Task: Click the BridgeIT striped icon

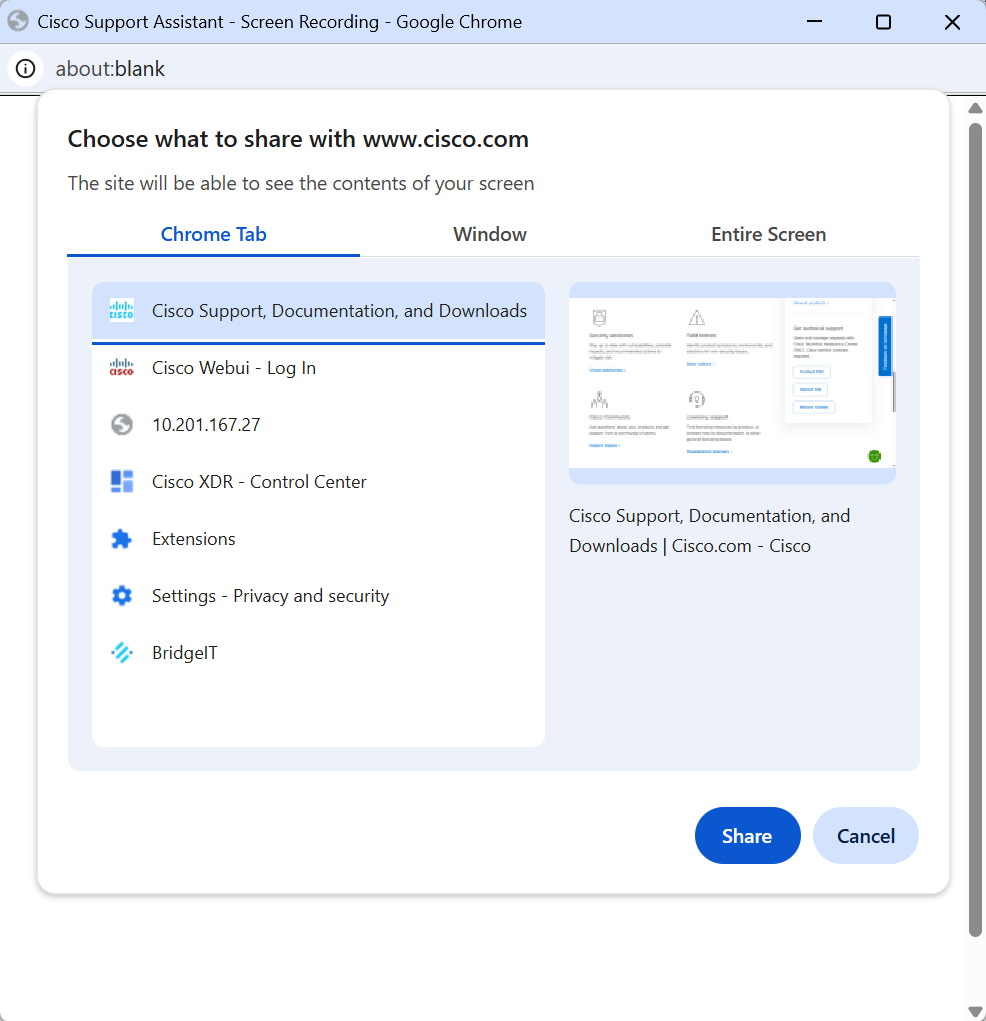Action: (122, 652)
